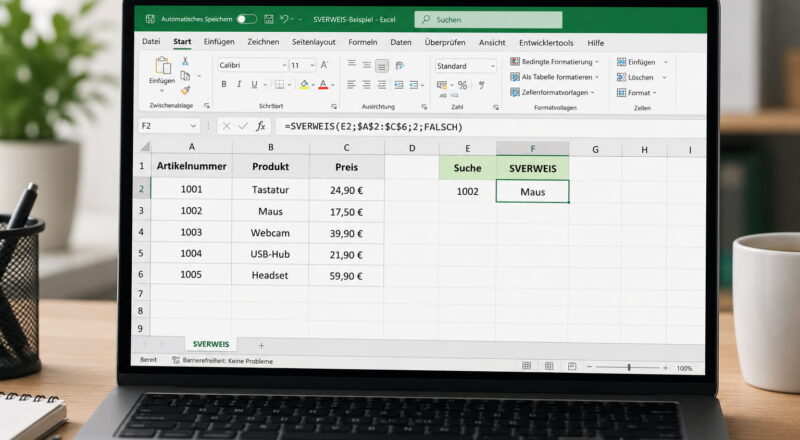Click the thousands separator comma icon
This screenshot has height=440, width=800.
(x=481, y=85)
